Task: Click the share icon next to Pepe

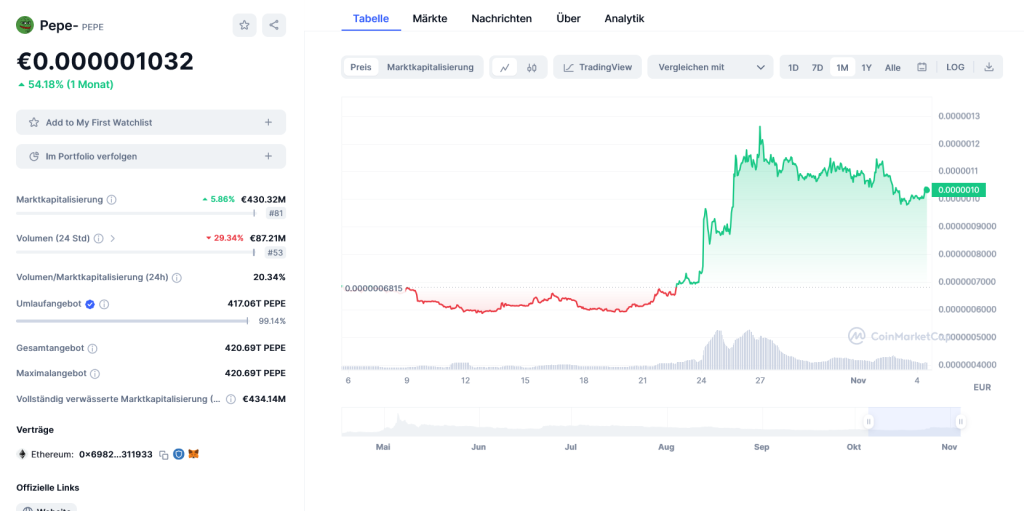Action: (x=274, y=25)
